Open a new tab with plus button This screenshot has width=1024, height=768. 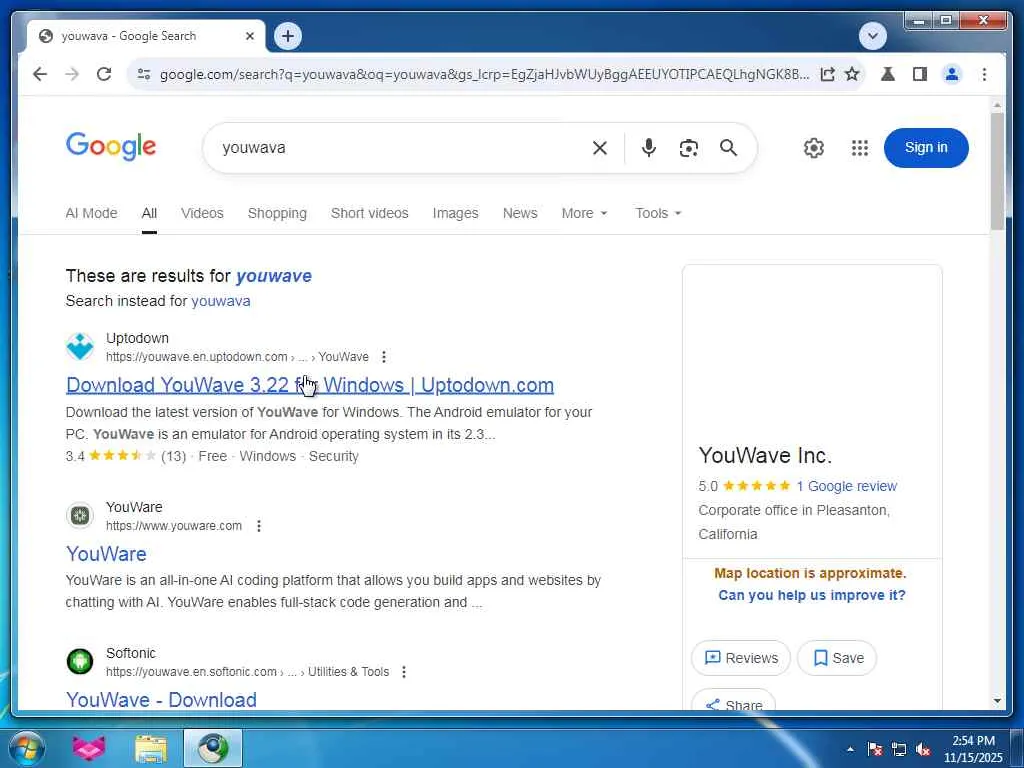coord(288,36)
